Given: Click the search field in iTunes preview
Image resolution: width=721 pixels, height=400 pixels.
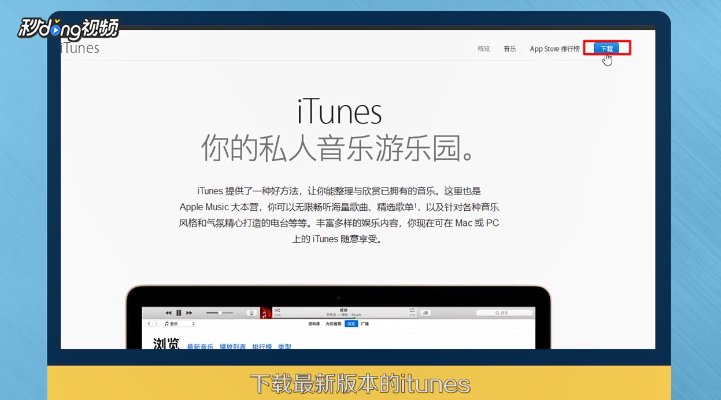Looking at the screenshot, I should (x=504, y=313).
